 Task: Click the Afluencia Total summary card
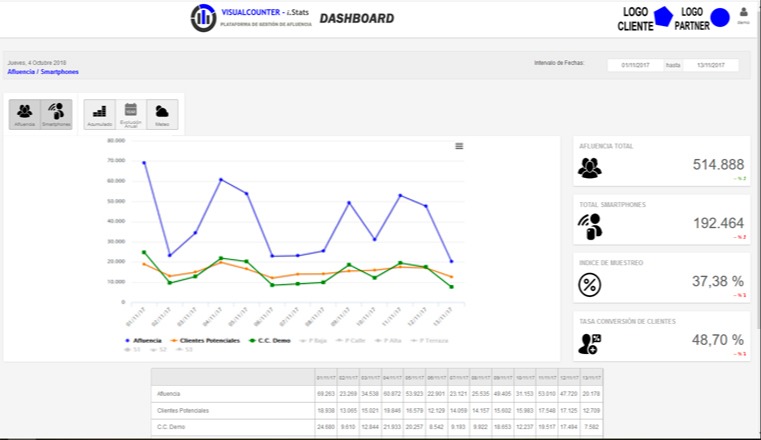pyautogui.click(x=660, y=163)
